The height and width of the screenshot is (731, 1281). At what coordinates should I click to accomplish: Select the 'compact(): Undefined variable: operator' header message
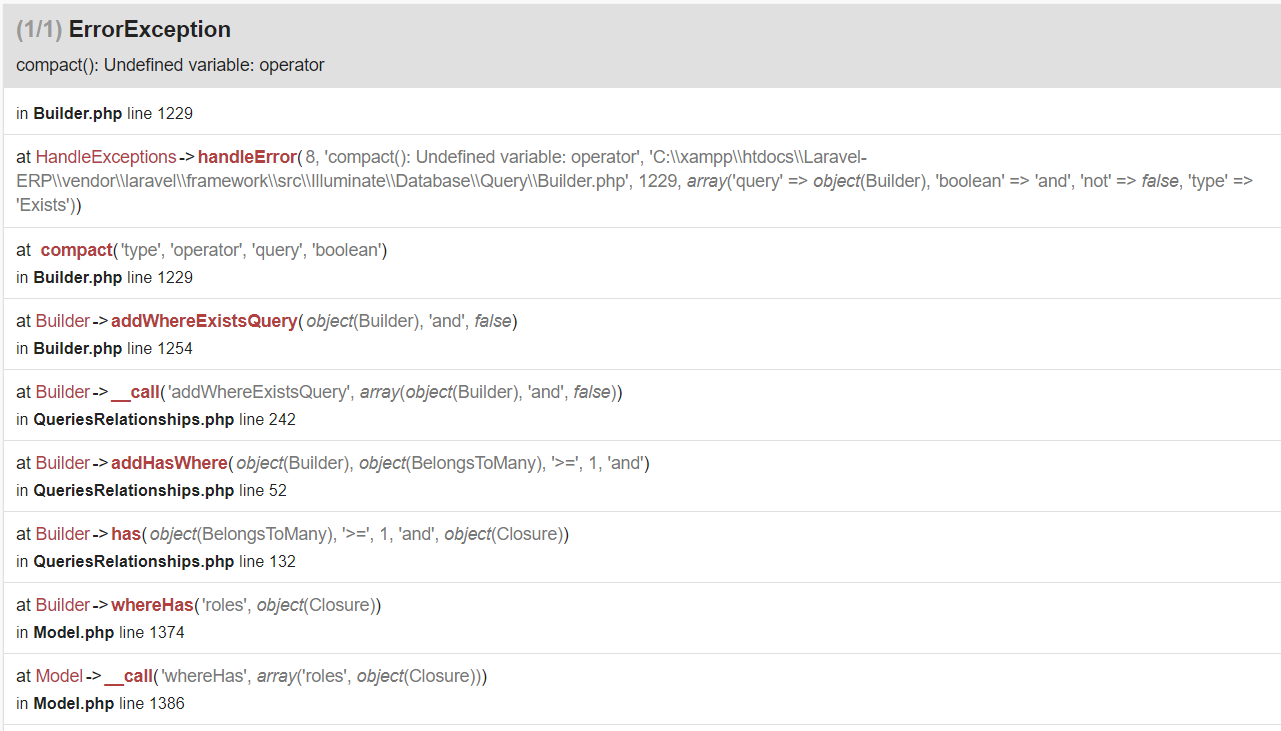pyautogui.click(x=170, y=65)
